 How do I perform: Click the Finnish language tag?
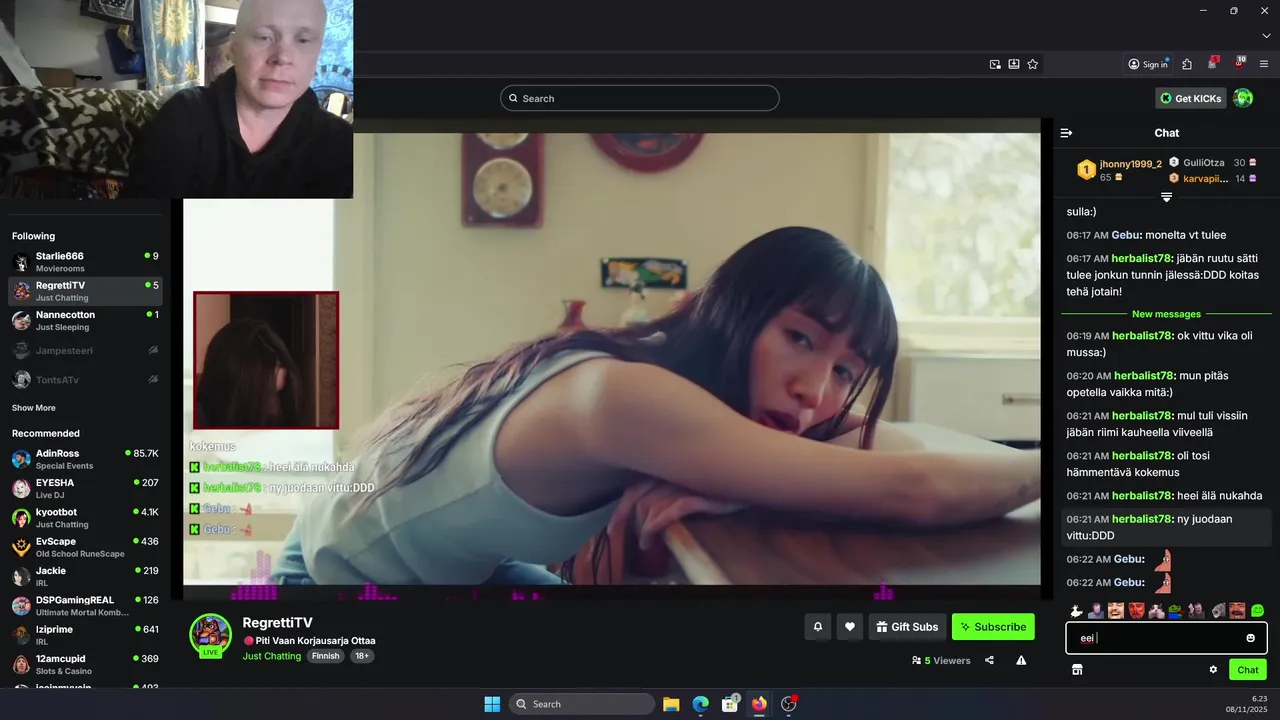click(325, 656)
